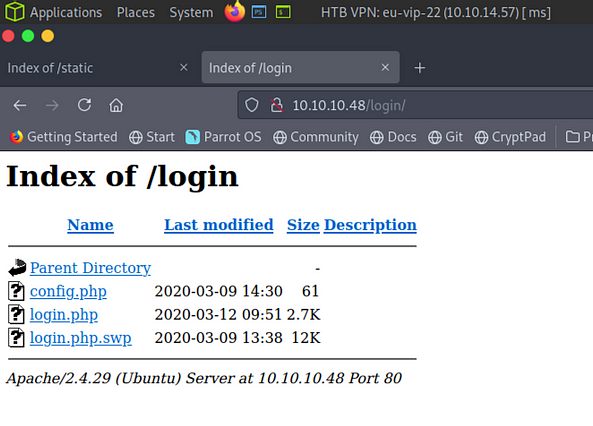Open the Applications menu
Screen dimensions: 593x426
pyautogui.click(x=66, y=12)
